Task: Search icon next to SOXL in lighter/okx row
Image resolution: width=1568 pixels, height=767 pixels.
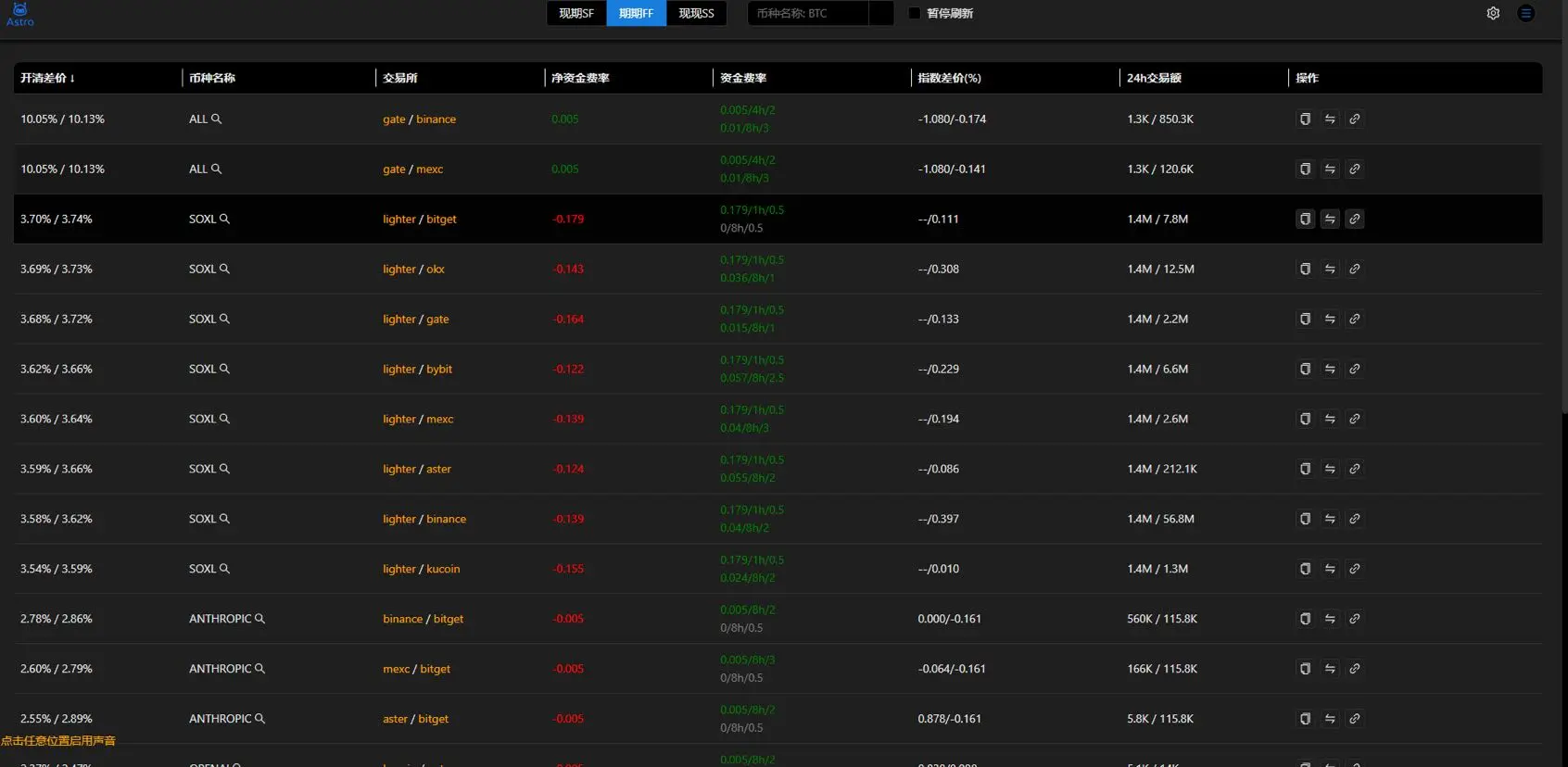Action: coord(224,269)
